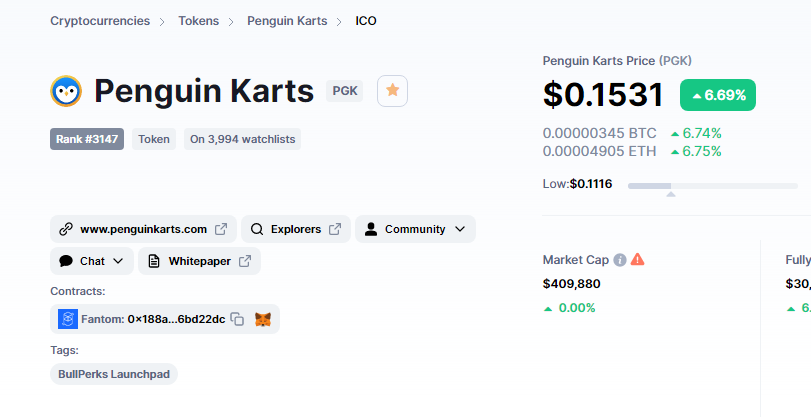Click the PGK ticker badge
The width and height of the screenshot is (811, 418).
(x=344, y=91)
